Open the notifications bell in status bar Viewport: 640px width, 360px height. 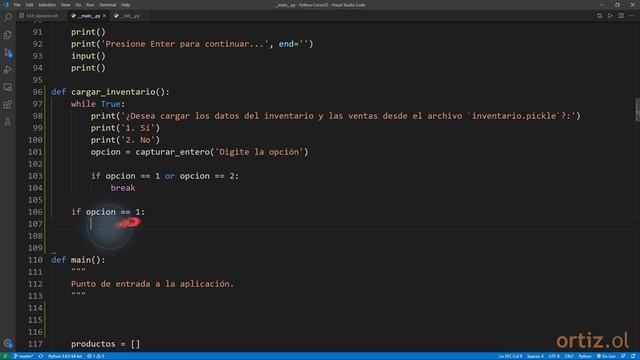(633, 356)
